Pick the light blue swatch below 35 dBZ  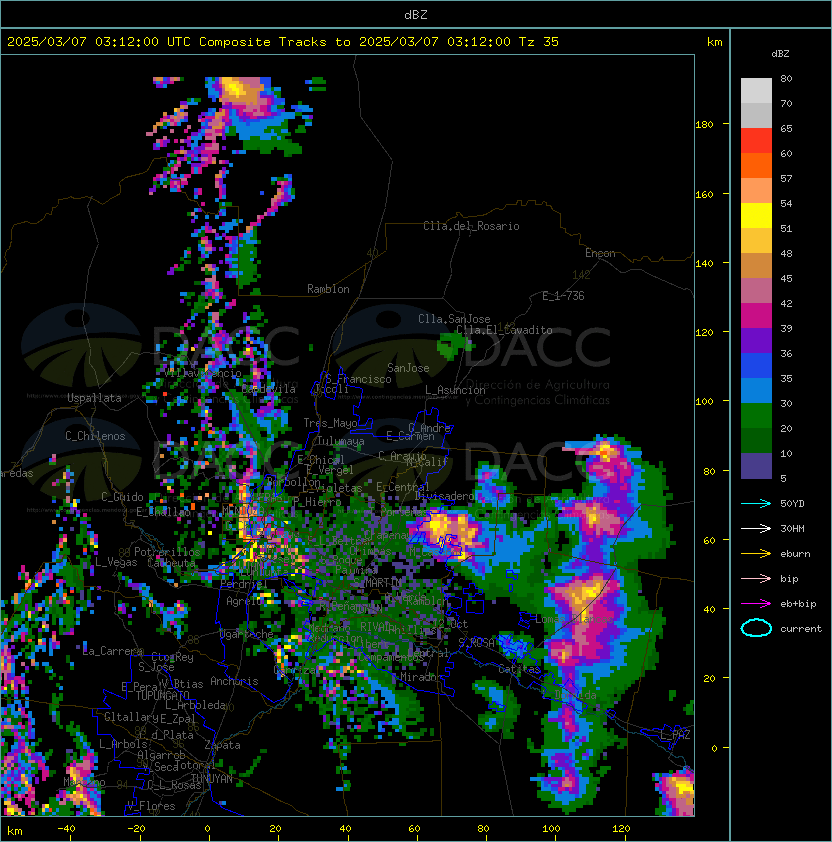pos(756,391)
